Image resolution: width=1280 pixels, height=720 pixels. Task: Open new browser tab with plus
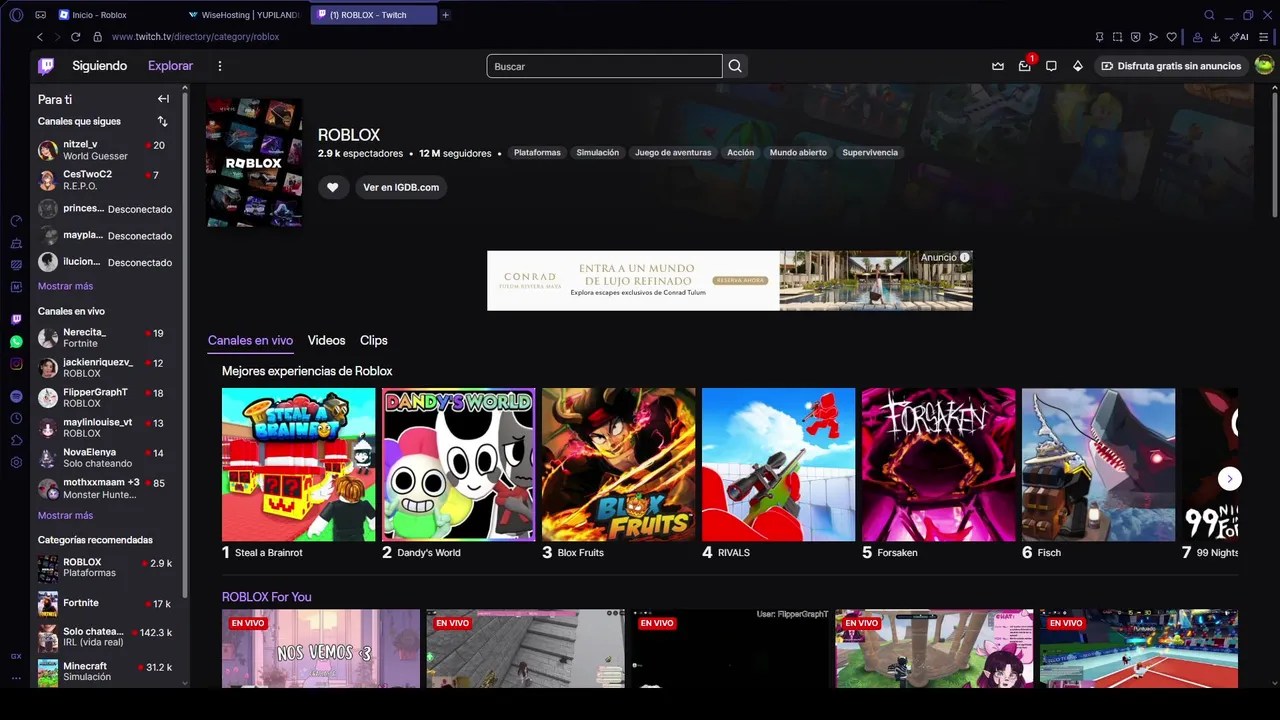446,15
